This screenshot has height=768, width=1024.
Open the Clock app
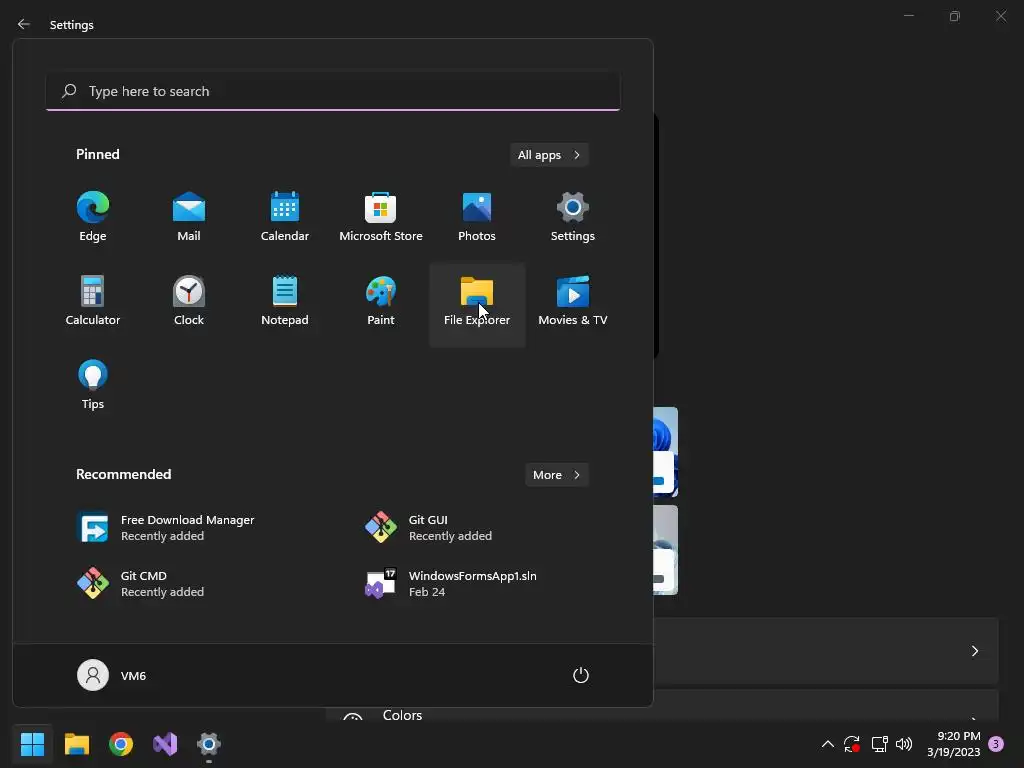point(189,302)
